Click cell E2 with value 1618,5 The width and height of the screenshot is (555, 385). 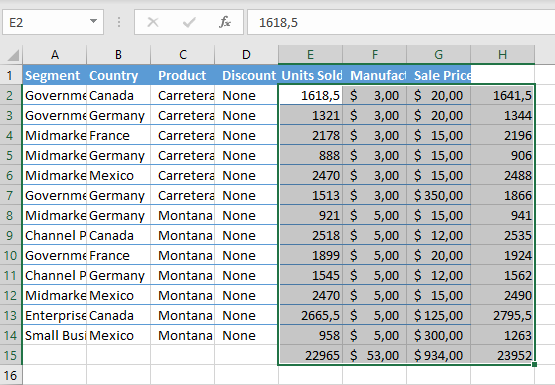pos(310,95)
